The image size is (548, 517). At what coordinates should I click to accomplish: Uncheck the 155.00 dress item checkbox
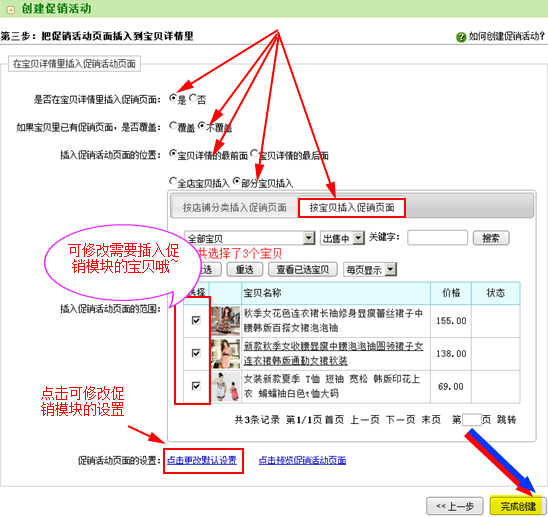click(196, 320)
